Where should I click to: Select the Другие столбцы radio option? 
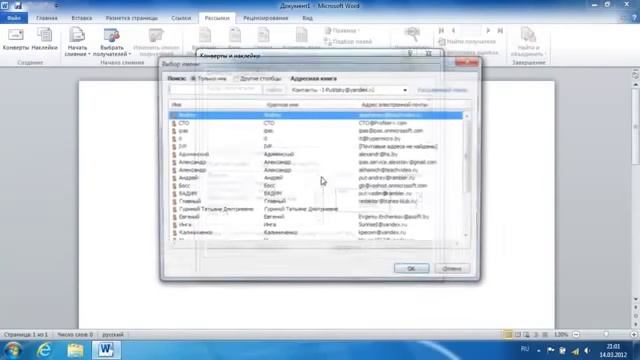coord(236,78)
